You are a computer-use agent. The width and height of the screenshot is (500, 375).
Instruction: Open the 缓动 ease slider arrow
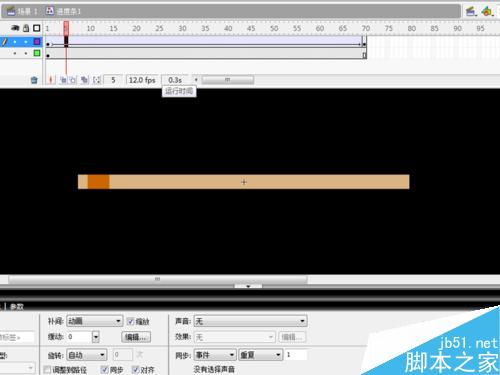coord(96,337)
